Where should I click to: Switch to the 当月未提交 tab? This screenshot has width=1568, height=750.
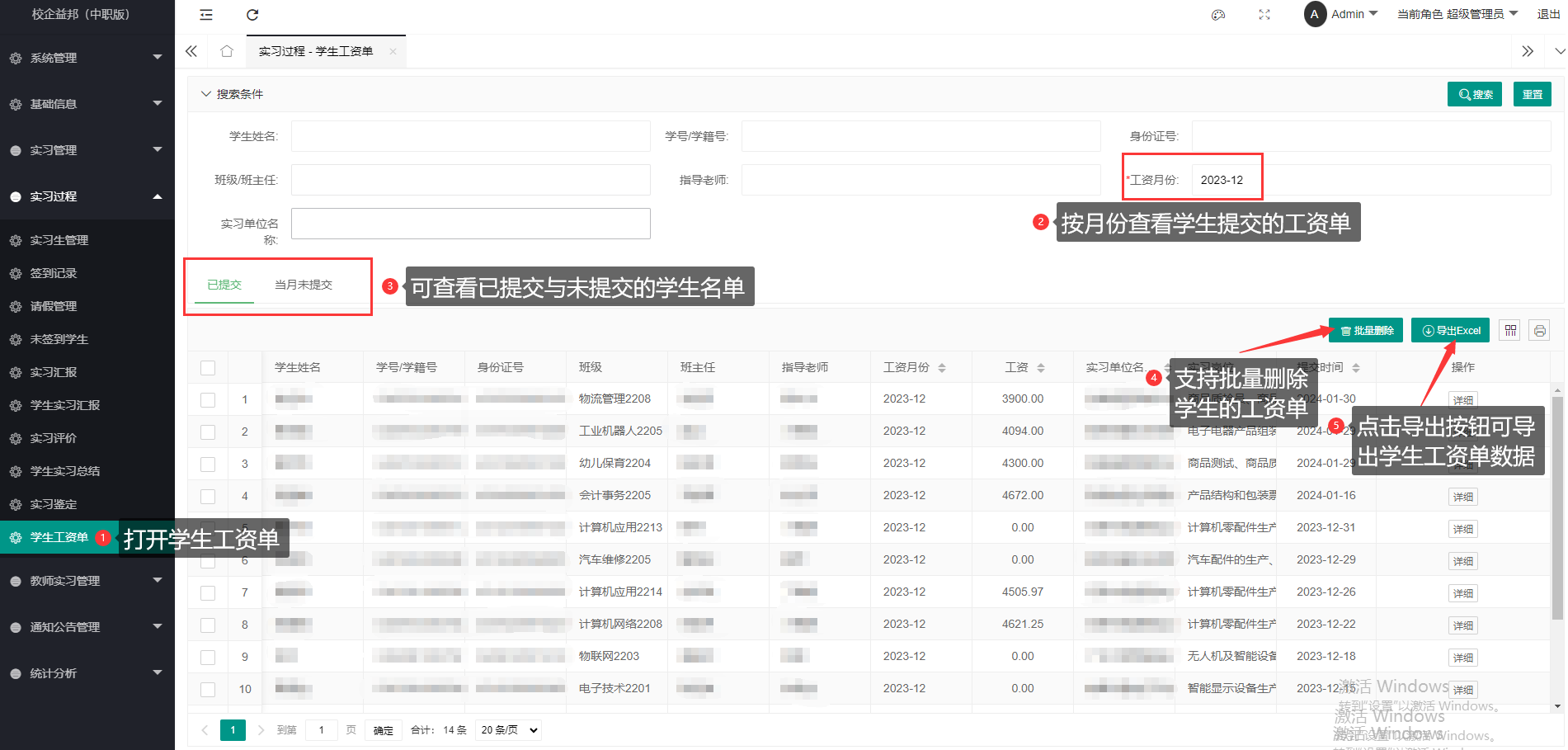coord(303,285)
